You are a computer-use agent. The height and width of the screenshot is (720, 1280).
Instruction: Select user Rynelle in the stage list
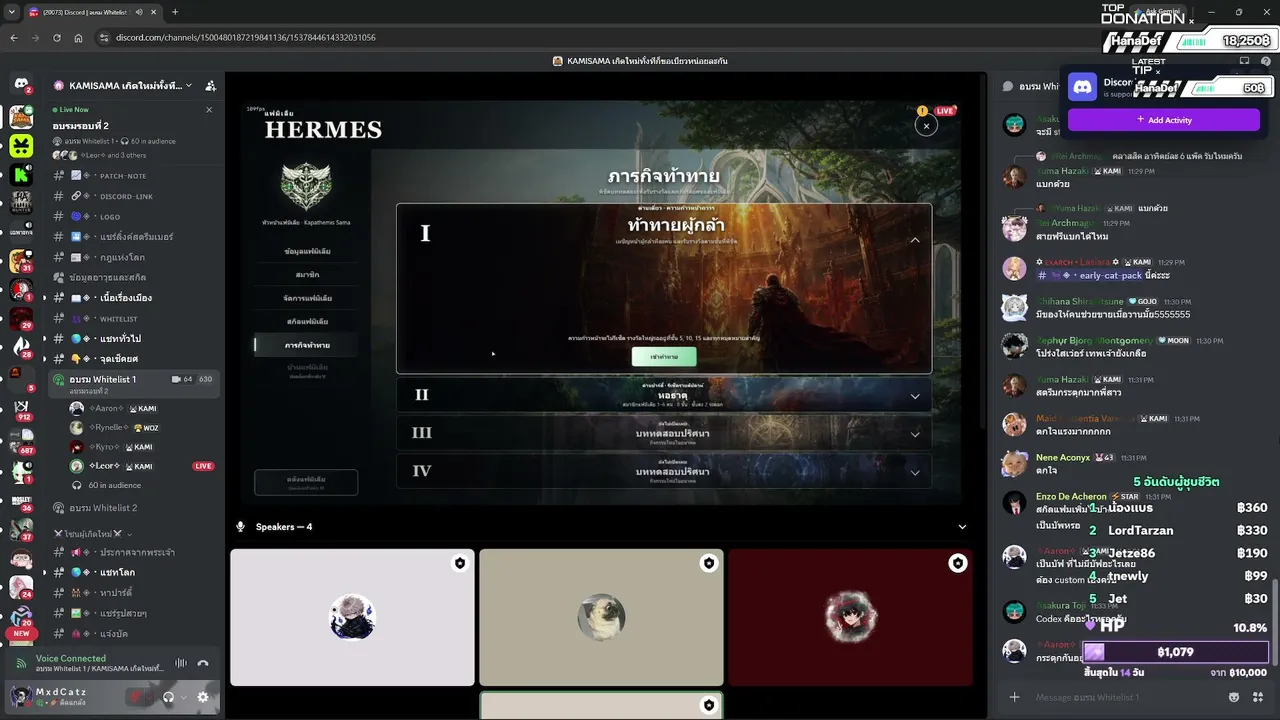pyautogui.click(x=143, y=428)
